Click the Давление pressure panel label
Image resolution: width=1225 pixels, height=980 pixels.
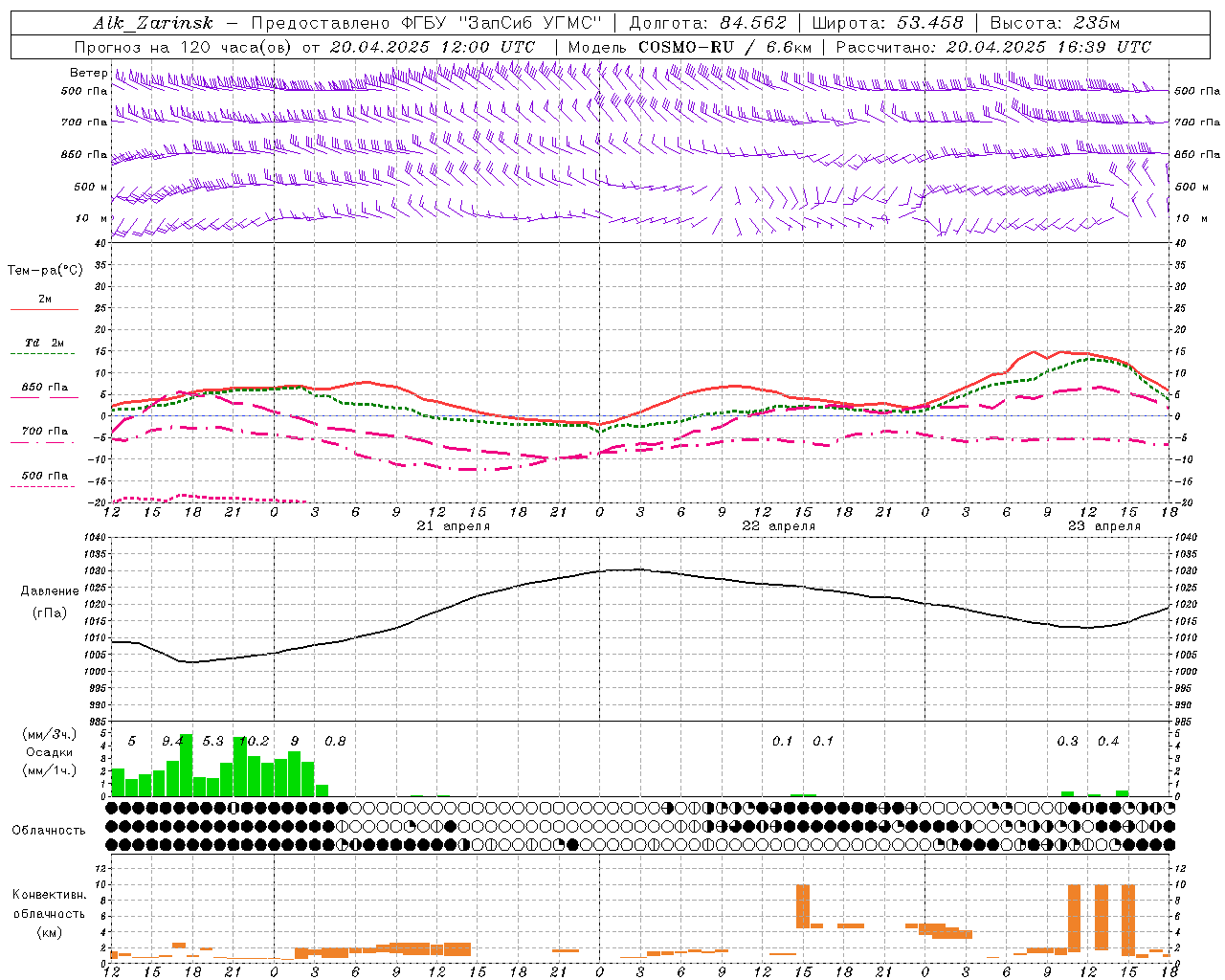point(50,591)
